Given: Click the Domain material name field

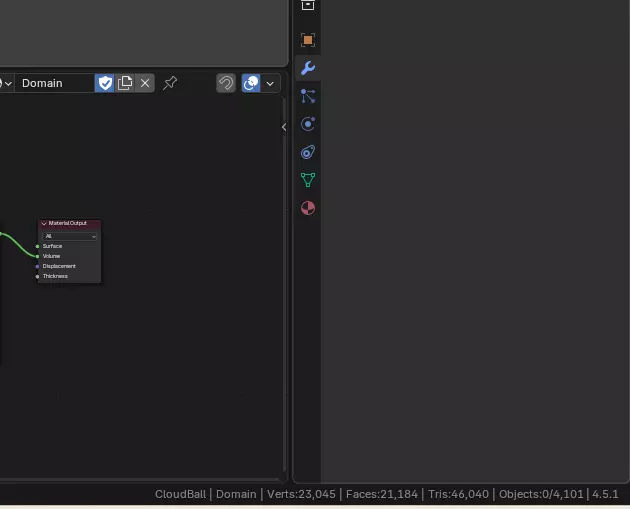Looking at the screenshot, I should pos(55,83).
